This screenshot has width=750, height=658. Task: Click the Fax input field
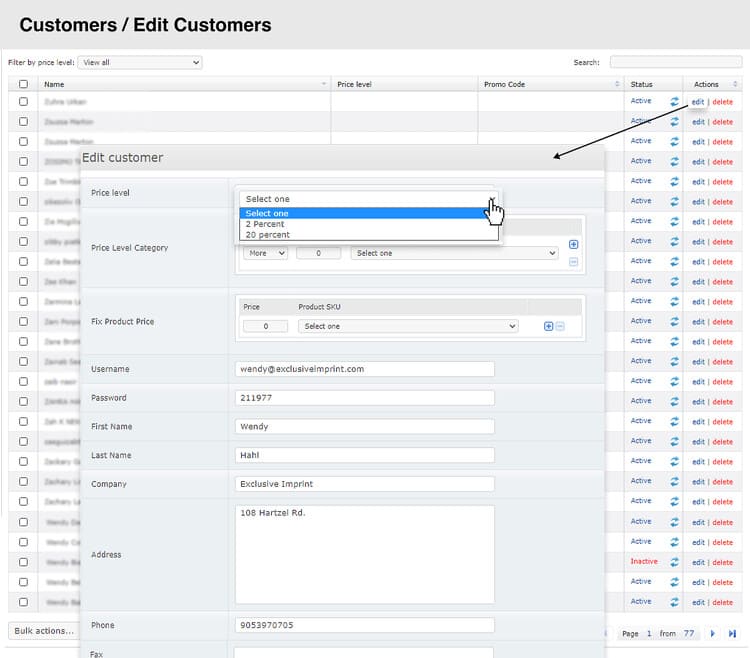click(364, 653)
